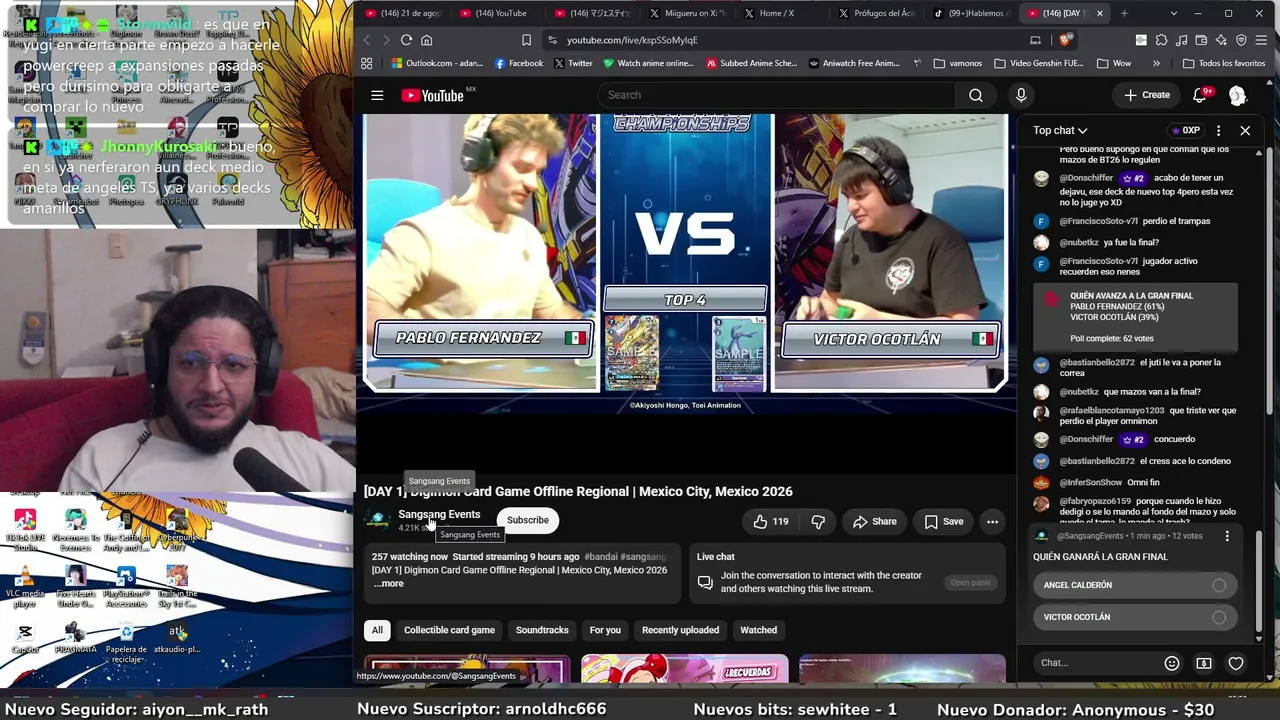Close the live chat panel
Image resolution: width=1280 pixels, height=720 pixels.
click(1245, 131)
